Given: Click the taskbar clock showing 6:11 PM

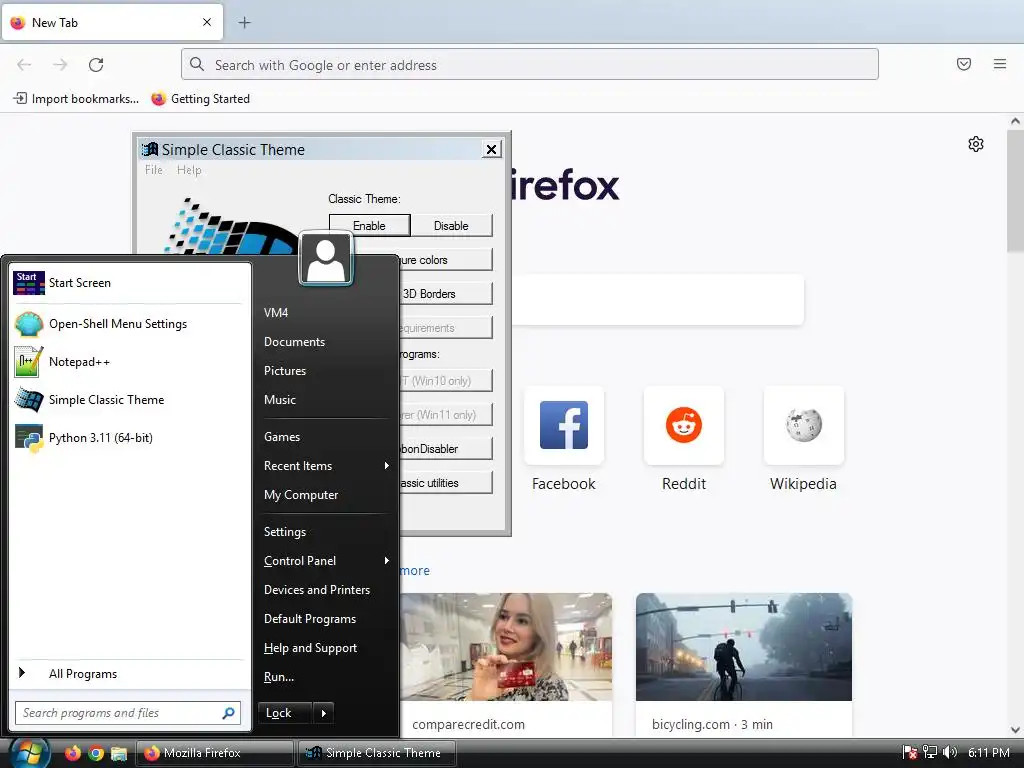Looking at the screenshot, I should (x=989, y=753).
